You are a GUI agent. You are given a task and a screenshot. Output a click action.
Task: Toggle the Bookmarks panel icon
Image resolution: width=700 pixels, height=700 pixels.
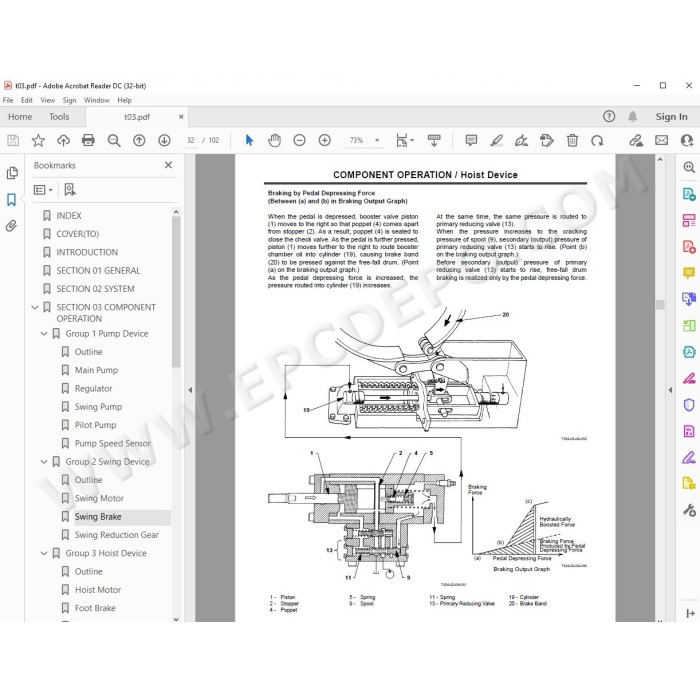11,200
